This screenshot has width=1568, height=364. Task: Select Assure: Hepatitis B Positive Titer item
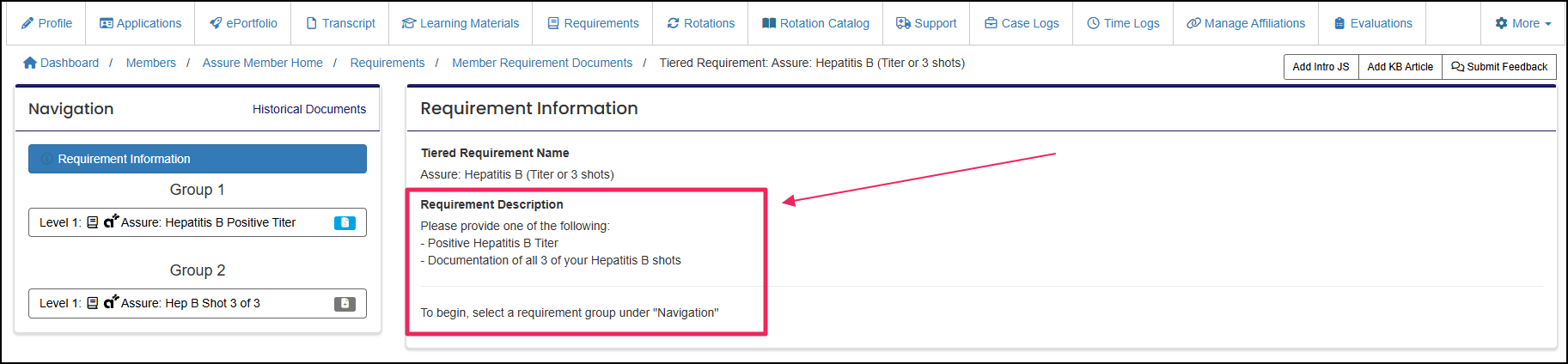coord(198,222)
